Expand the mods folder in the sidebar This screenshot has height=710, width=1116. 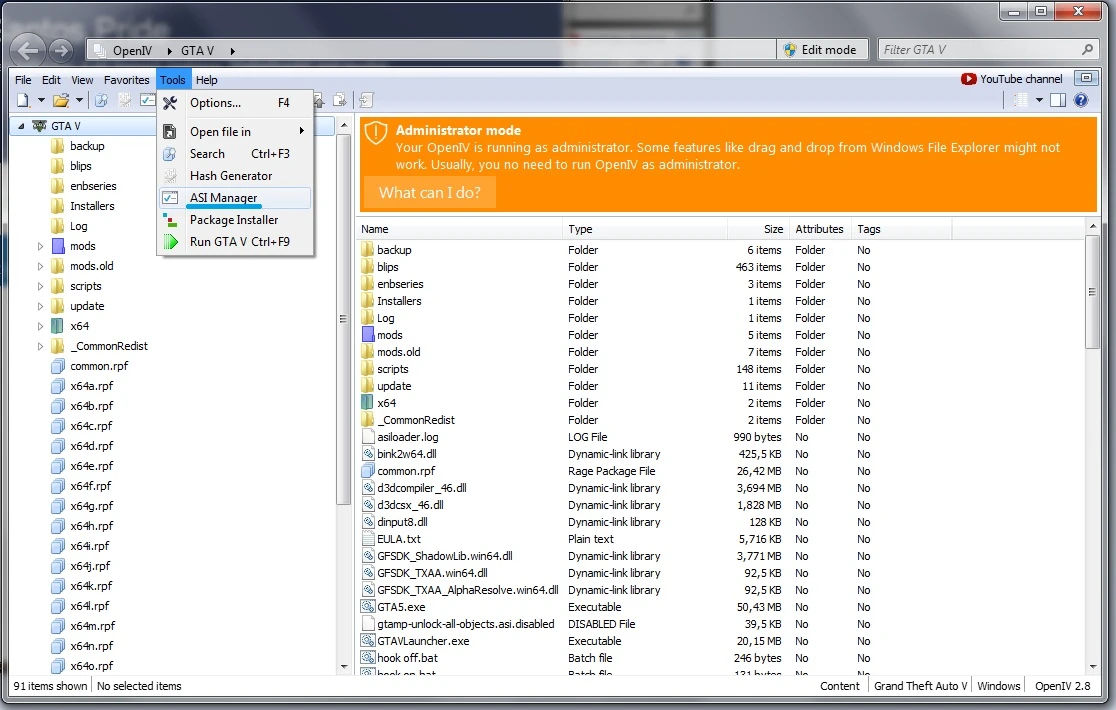click(x=39, y=245)
